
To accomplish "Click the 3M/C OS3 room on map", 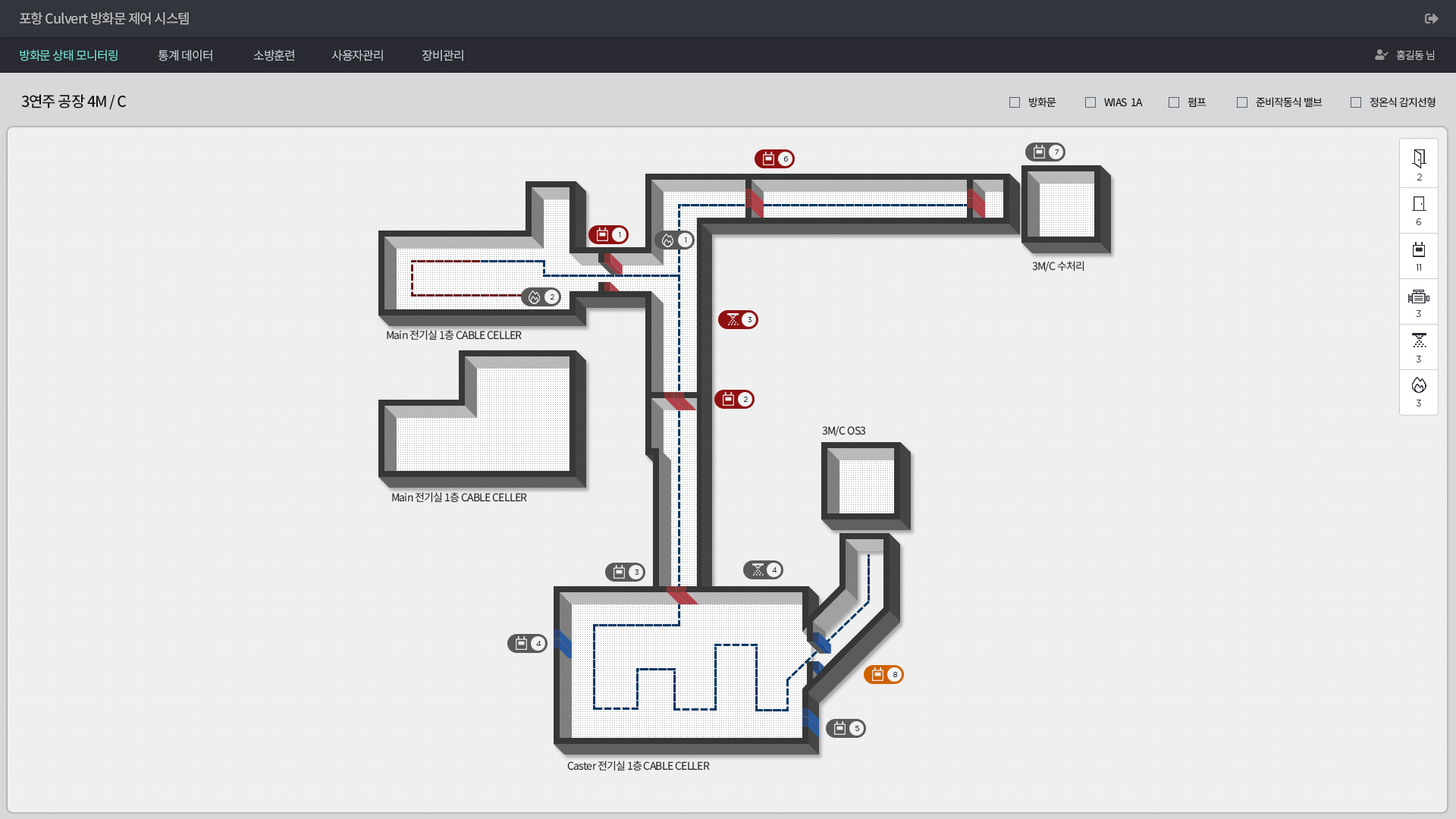I will [866, 486].
